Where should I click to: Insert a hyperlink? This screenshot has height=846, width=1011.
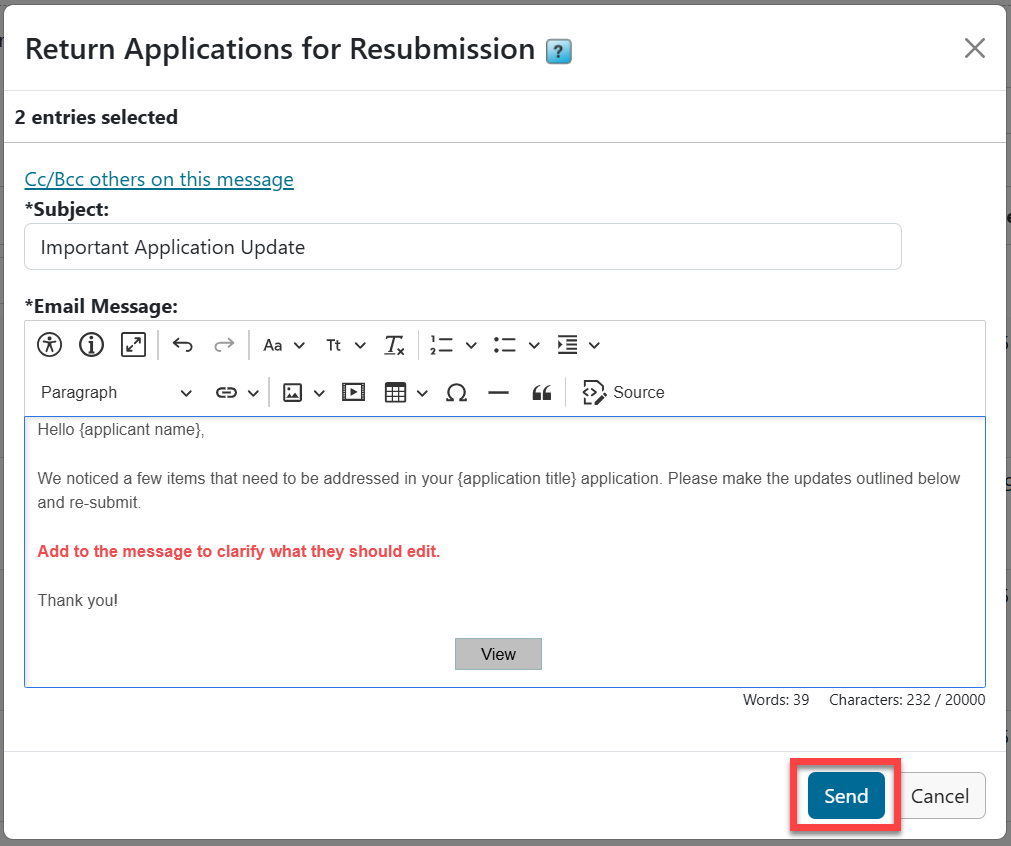coord(226,393)
